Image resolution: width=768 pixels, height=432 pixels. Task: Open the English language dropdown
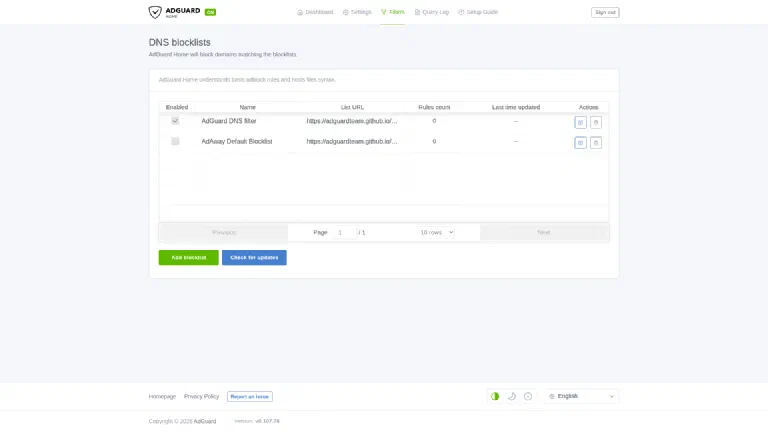(x=581, y=396)
